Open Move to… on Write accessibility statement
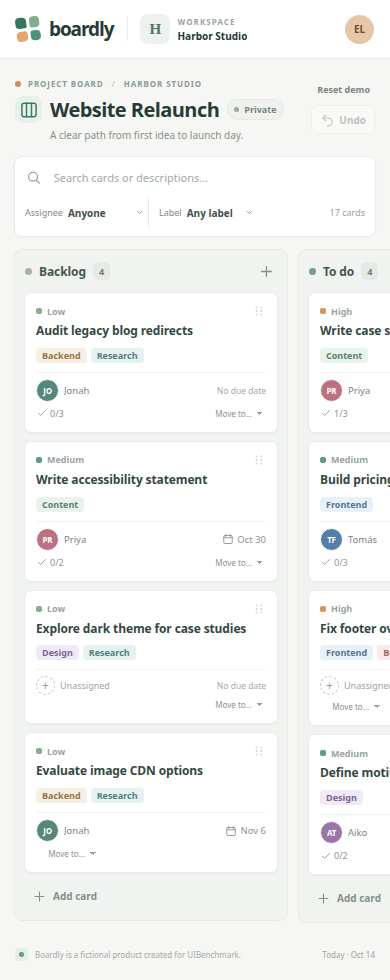 (239, 562)
